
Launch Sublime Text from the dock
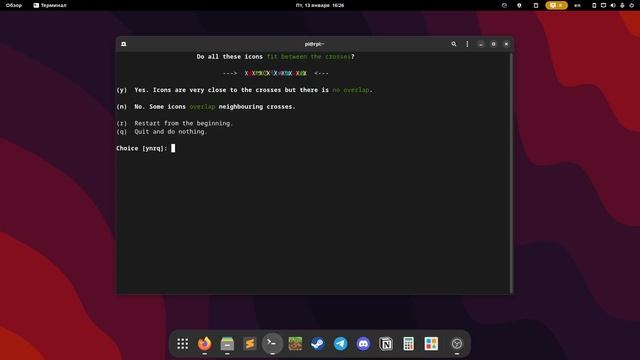(x=250, y=344)
